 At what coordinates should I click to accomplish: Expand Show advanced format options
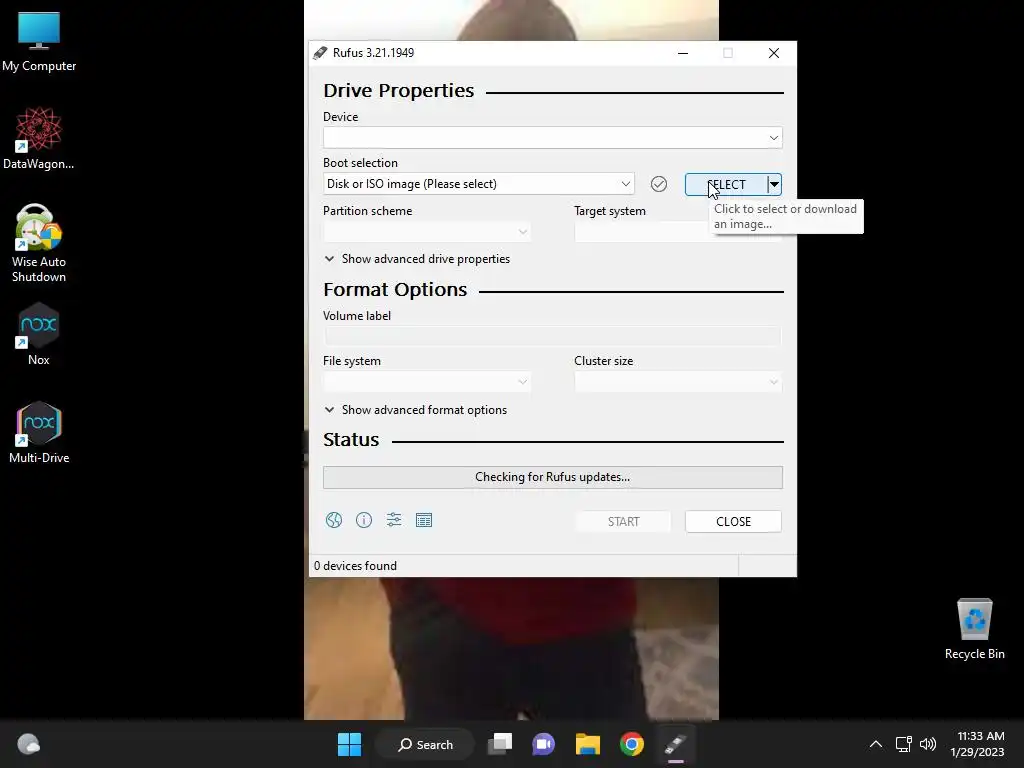(415, 410)
